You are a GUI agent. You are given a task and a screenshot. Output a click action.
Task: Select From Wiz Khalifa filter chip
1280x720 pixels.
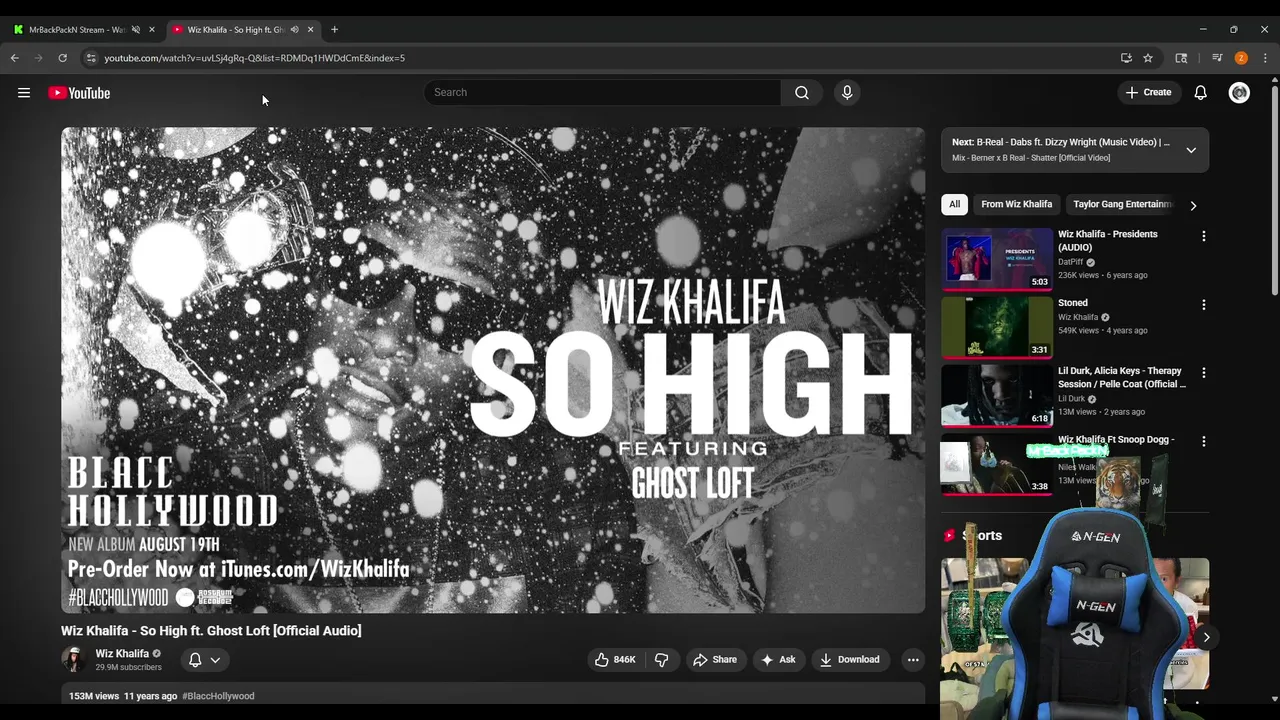coord(1016,204)
